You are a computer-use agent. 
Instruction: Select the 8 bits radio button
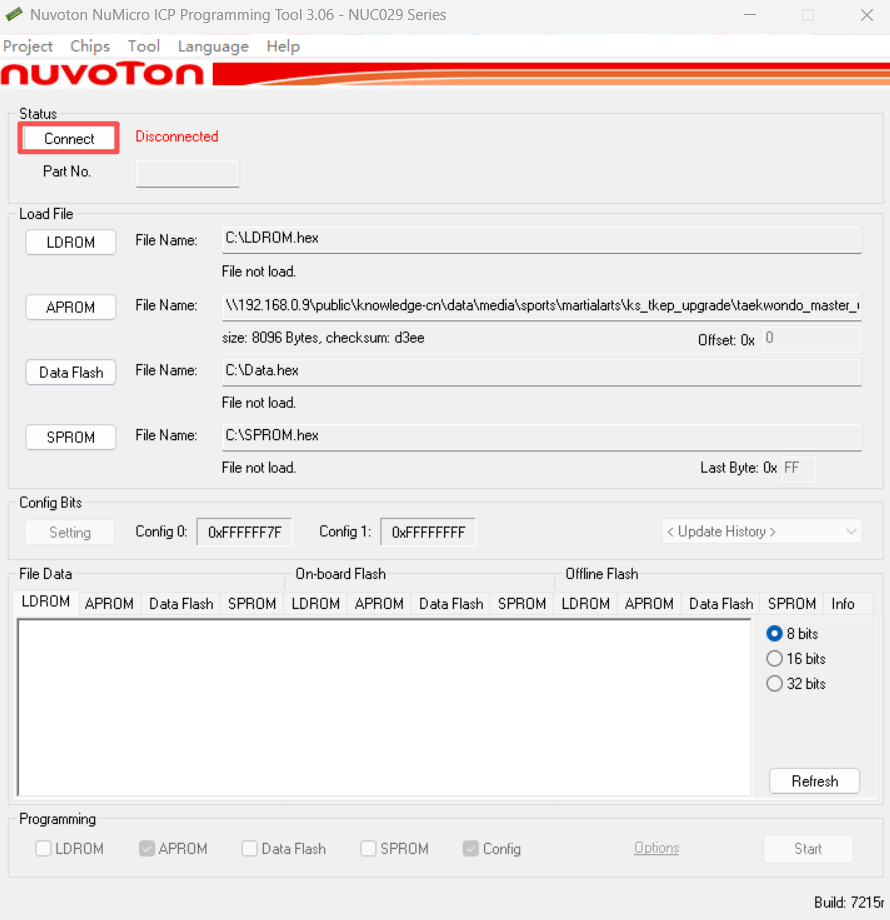(774, 634)
